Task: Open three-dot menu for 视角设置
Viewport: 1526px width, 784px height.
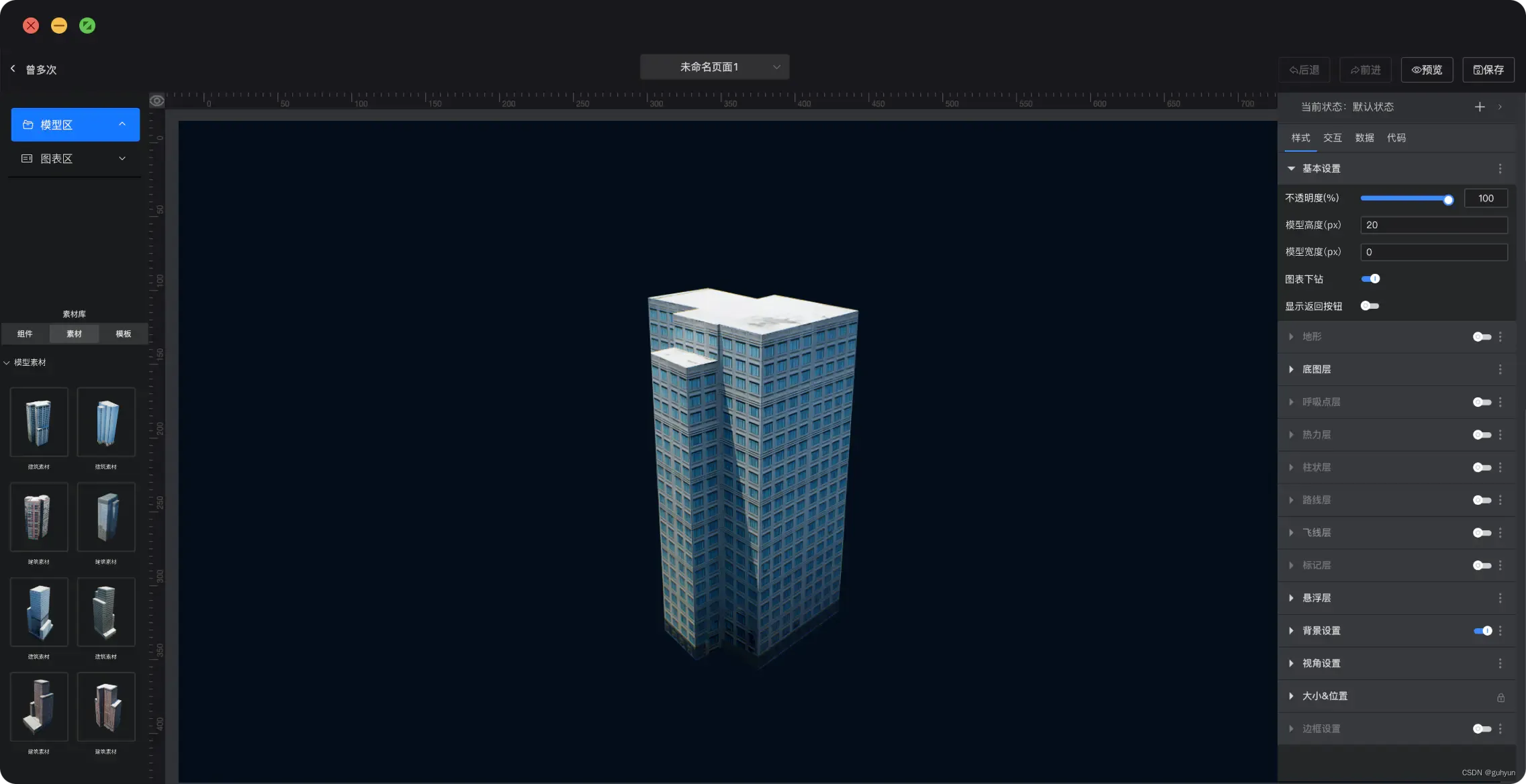Action: click(x=1500, y=664)
